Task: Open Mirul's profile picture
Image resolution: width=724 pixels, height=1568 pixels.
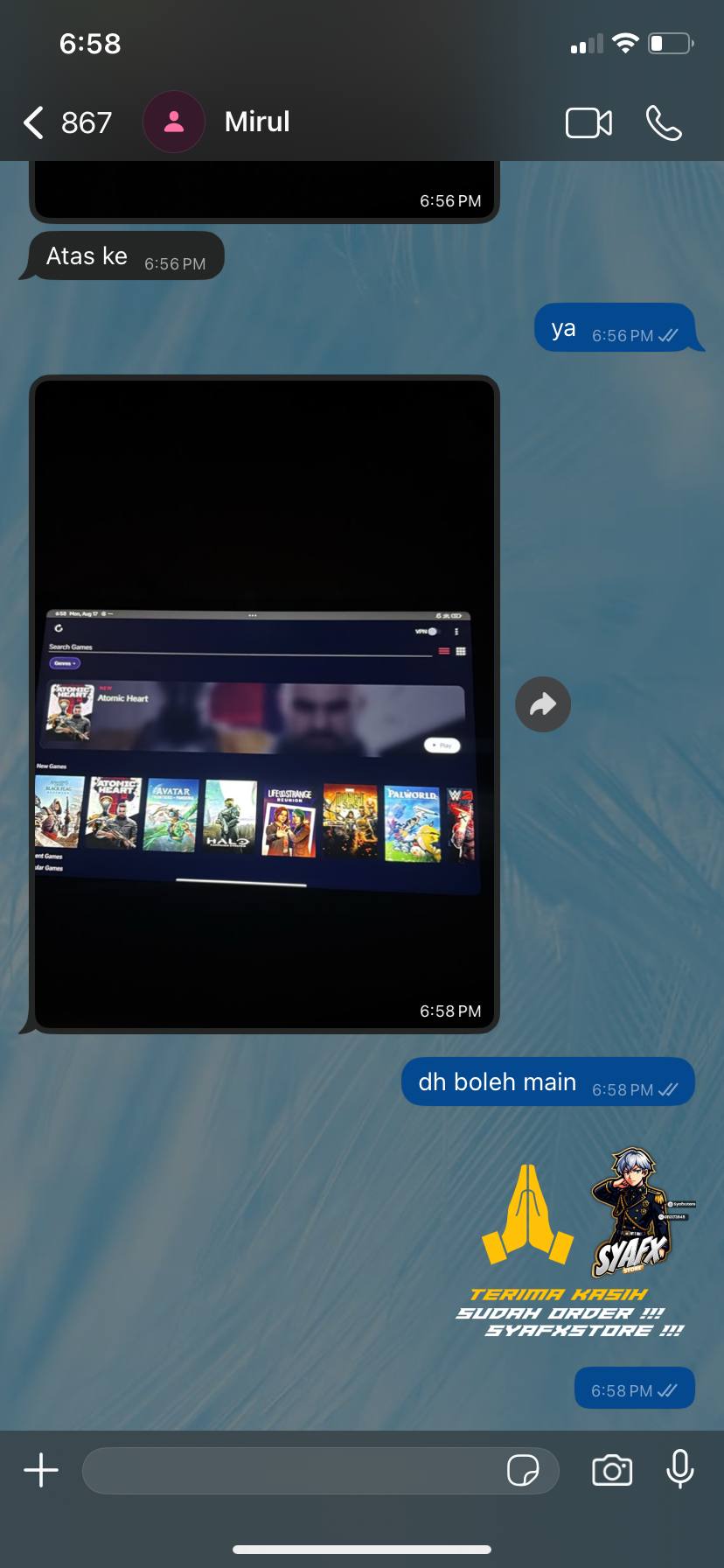Action: [x=174, y=122]
